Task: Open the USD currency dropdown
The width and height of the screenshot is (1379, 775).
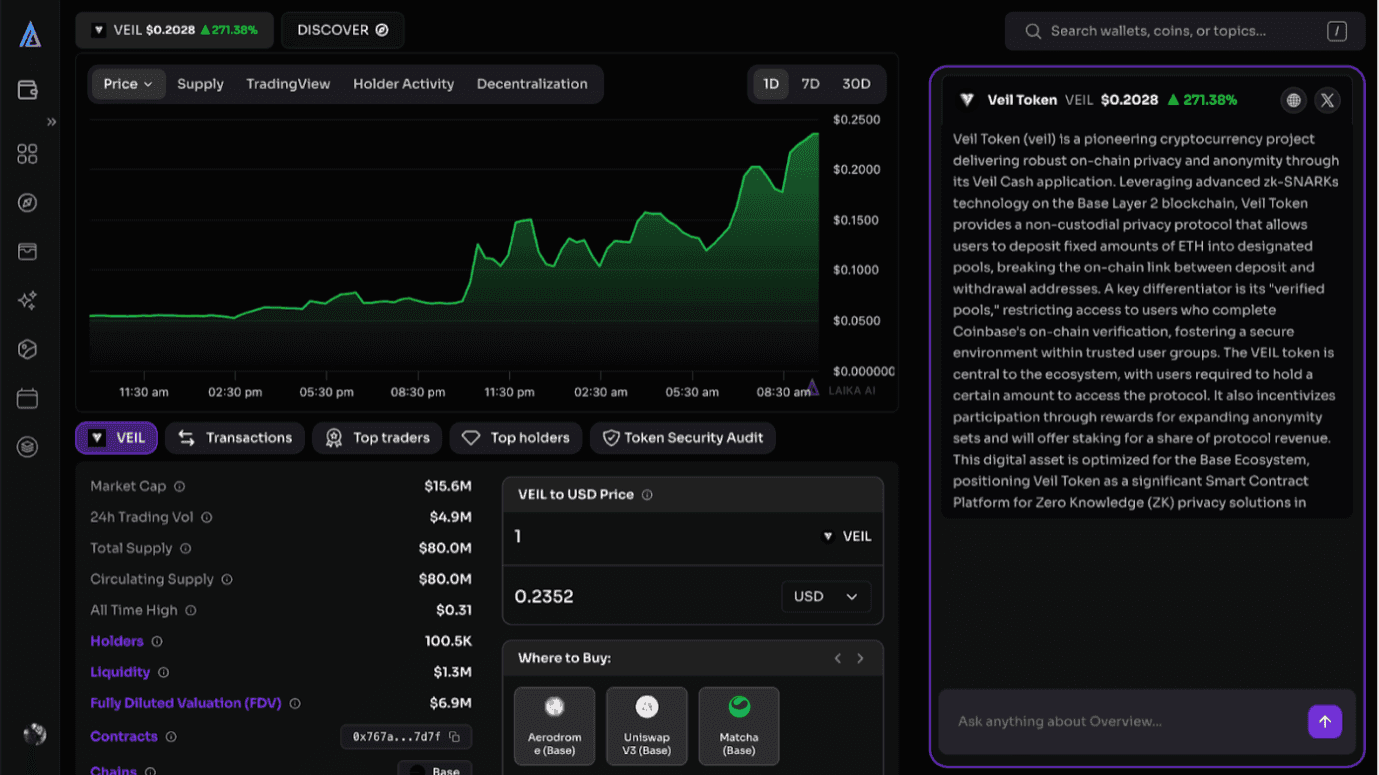Action: tap(826, 597)
